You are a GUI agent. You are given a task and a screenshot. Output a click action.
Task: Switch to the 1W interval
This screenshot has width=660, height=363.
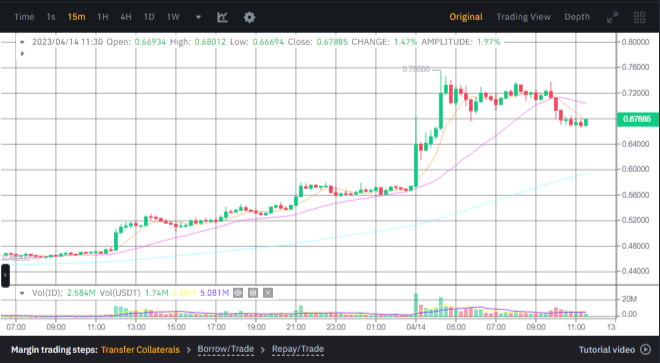click(173, 17)
